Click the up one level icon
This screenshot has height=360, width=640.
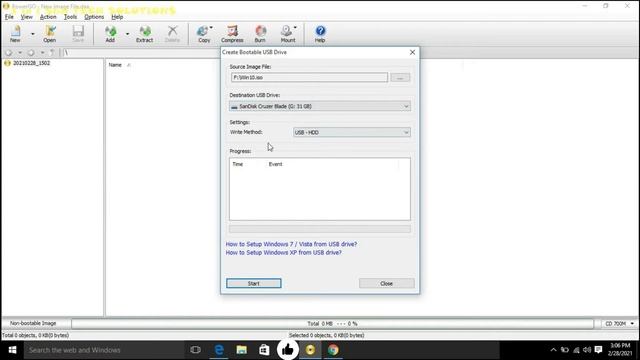coord(52,53)
